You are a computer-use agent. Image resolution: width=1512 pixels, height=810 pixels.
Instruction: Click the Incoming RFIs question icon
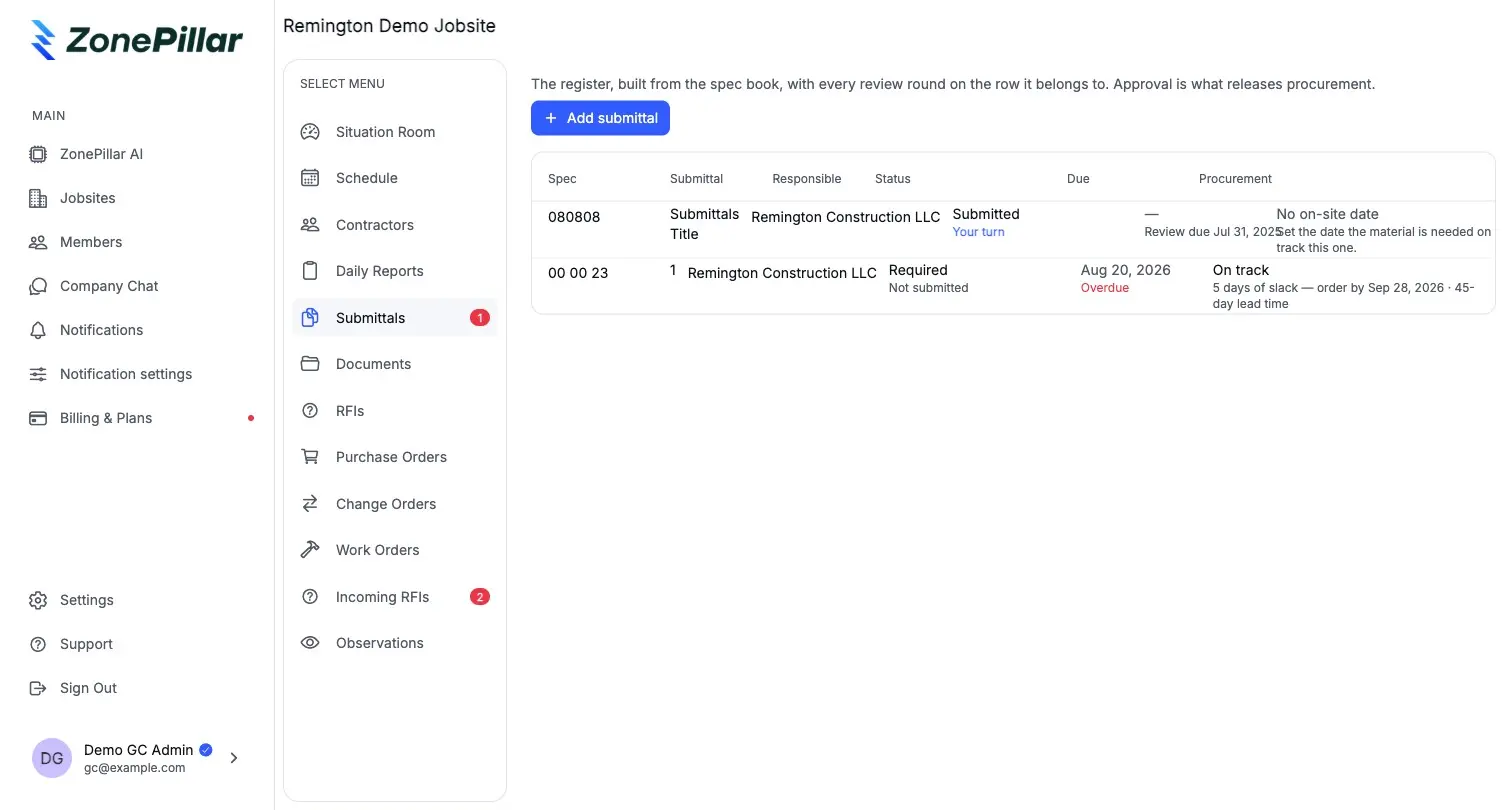point(310,597)
